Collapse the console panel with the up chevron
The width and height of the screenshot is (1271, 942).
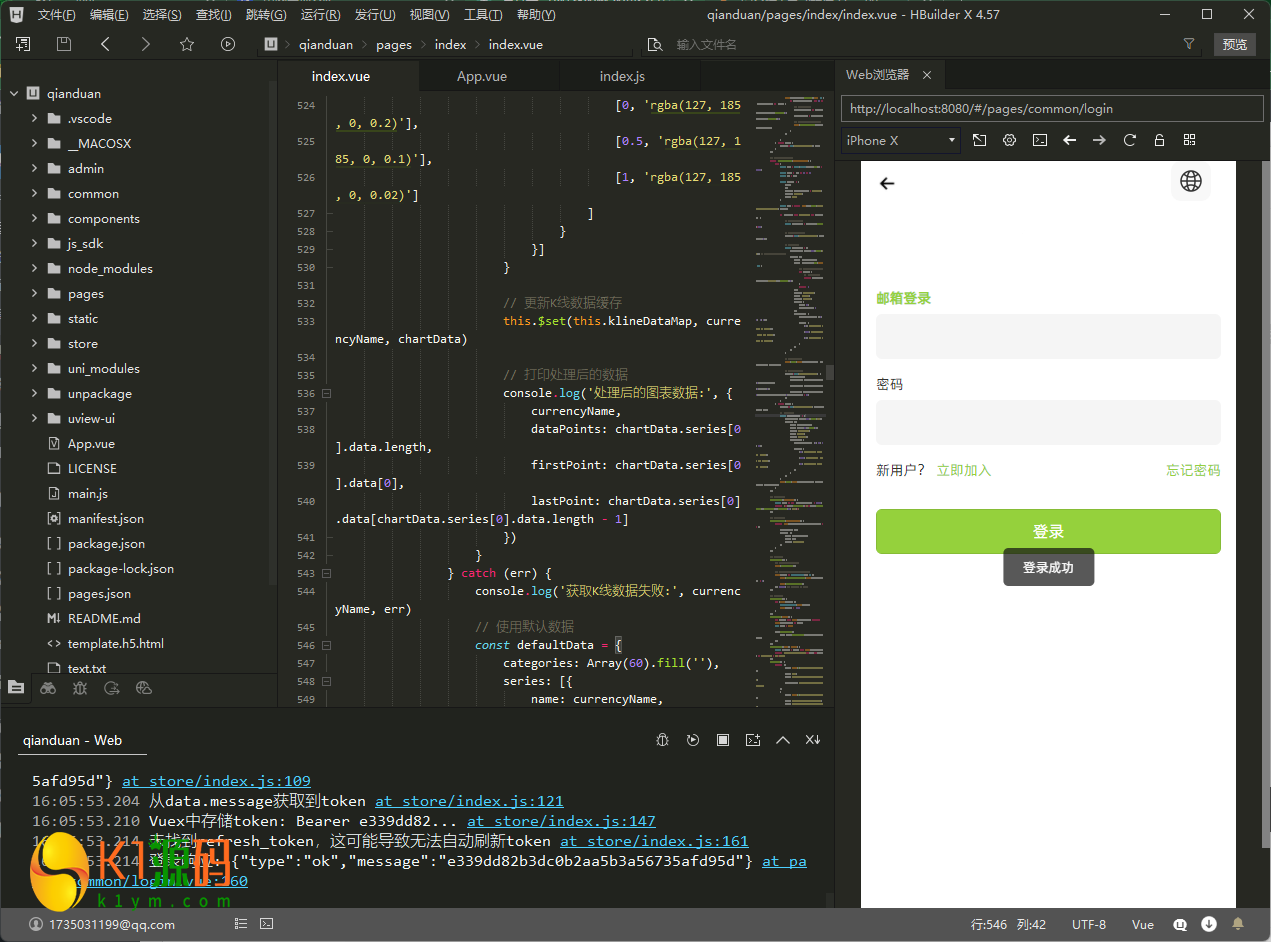pyautogui.click(x=783, y=740)
